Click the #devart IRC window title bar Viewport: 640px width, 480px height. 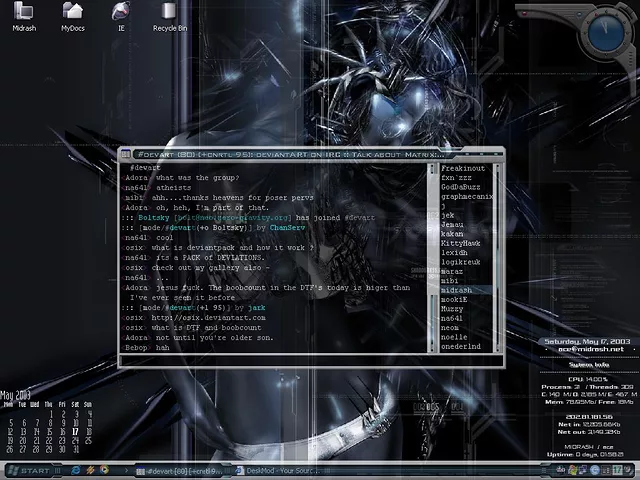(291, 154)
